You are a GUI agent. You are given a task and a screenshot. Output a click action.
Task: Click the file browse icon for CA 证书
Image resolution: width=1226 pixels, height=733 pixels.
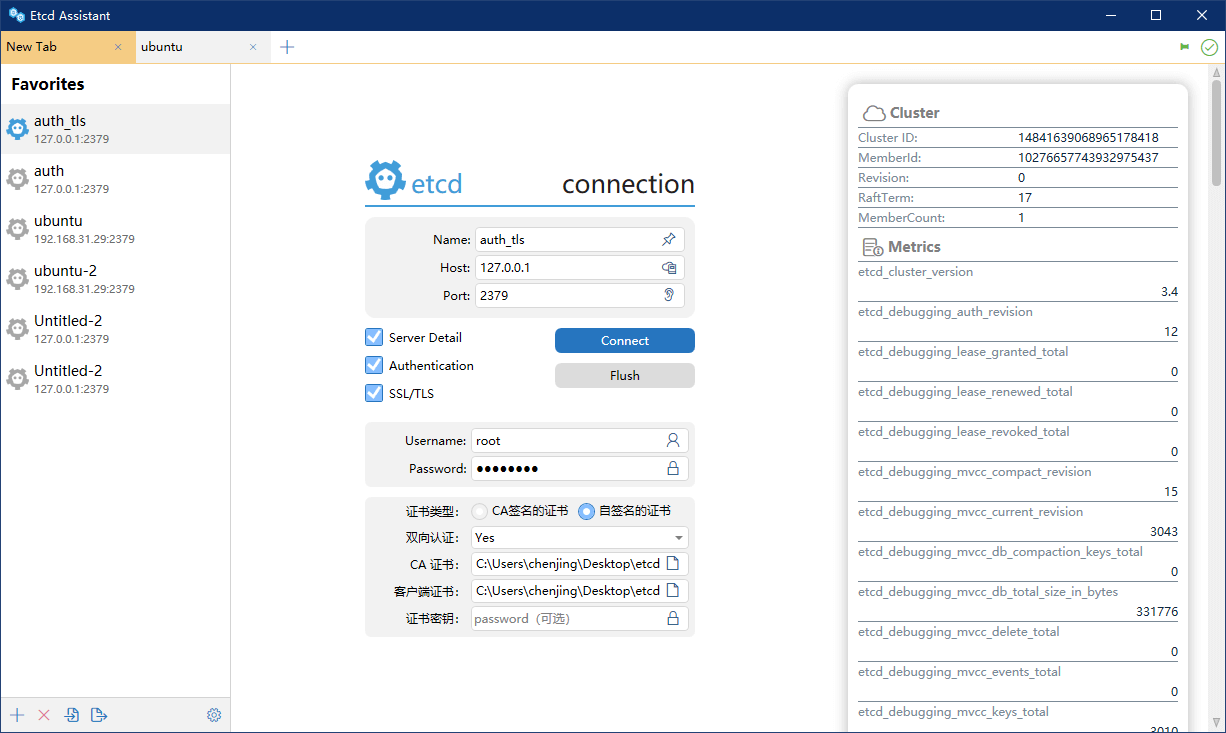tap(673, 563)
